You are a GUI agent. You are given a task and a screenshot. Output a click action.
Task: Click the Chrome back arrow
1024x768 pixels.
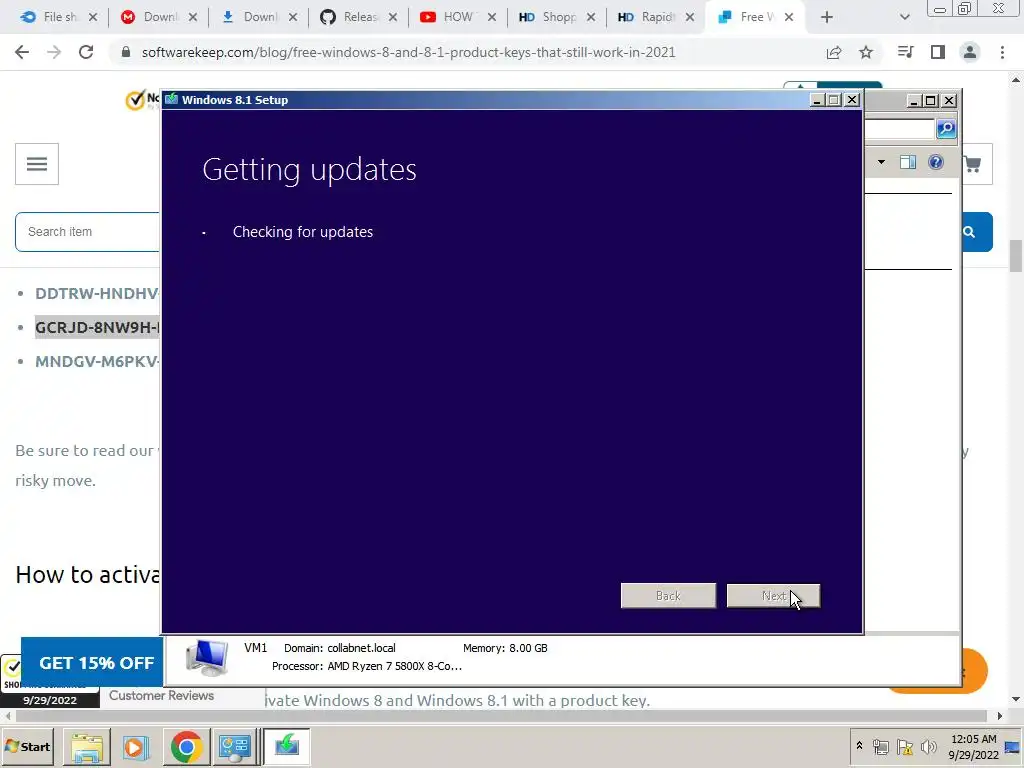[22, 52]
